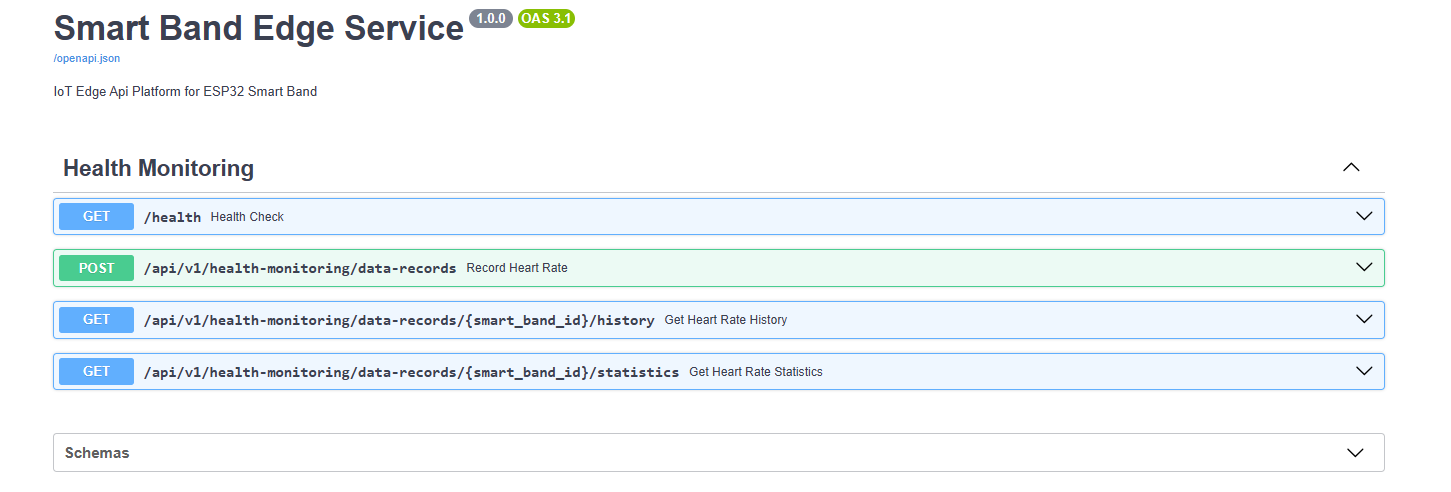This screenshot has width=1451, height=492.
Task: Click the Schemas section label
Action: tap(97, 453)
